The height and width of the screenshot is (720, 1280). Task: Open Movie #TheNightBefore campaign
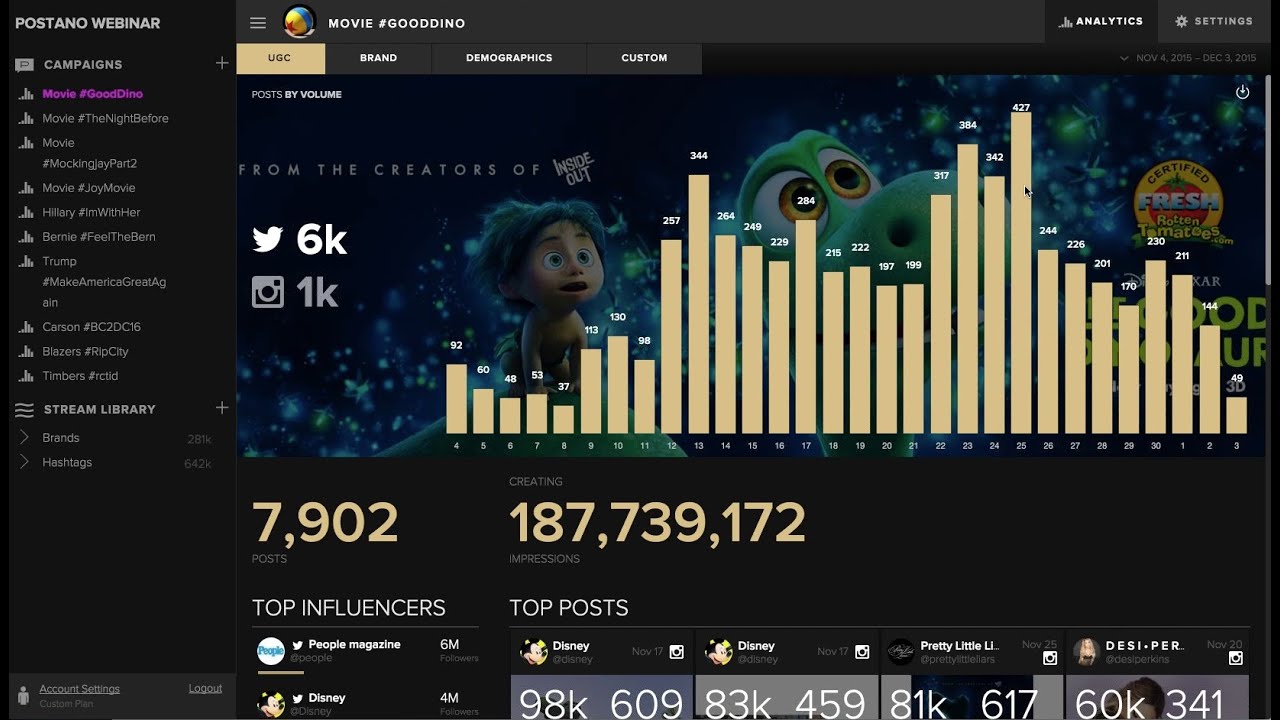tap(105, 119)
